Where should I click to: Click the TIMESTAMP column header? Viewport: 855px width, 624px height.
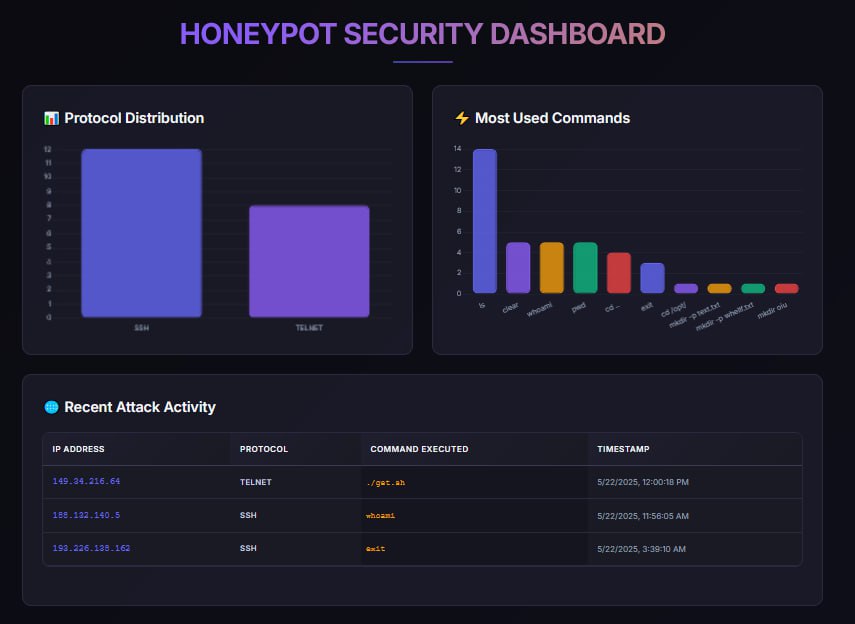tap(623, 449)
